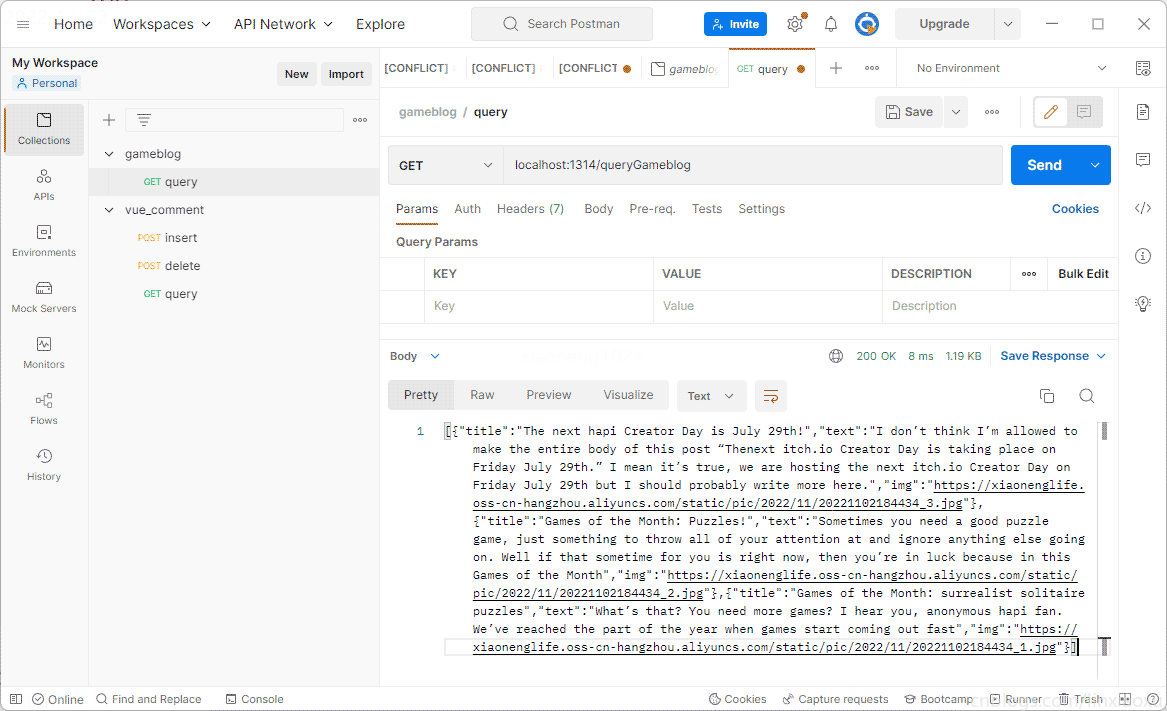Toggle two-pane view in status bar
The height and width of the screenshot is (711, 1167).
click(1125, 699)
